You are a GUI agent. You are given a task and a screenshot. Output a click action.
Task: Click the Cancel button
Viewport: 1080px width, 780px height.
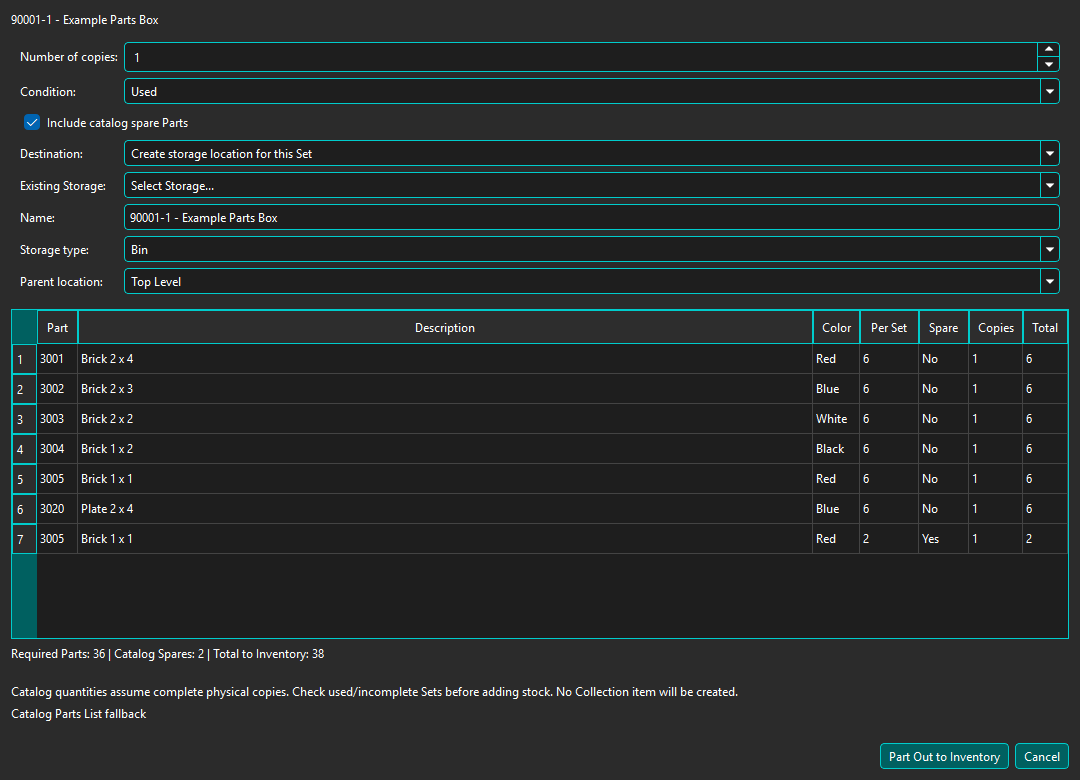point(1041,757)
